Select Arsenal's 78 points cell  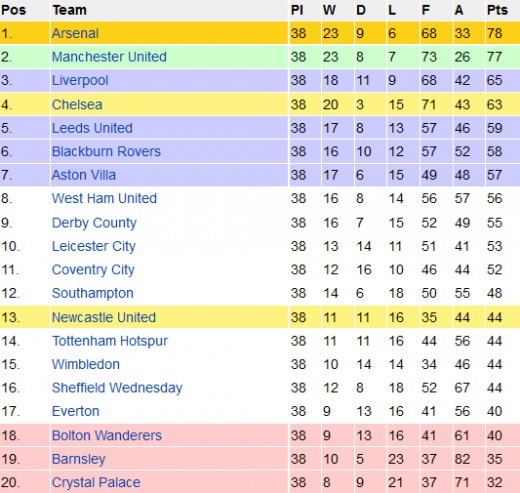[x=495, y=33]
